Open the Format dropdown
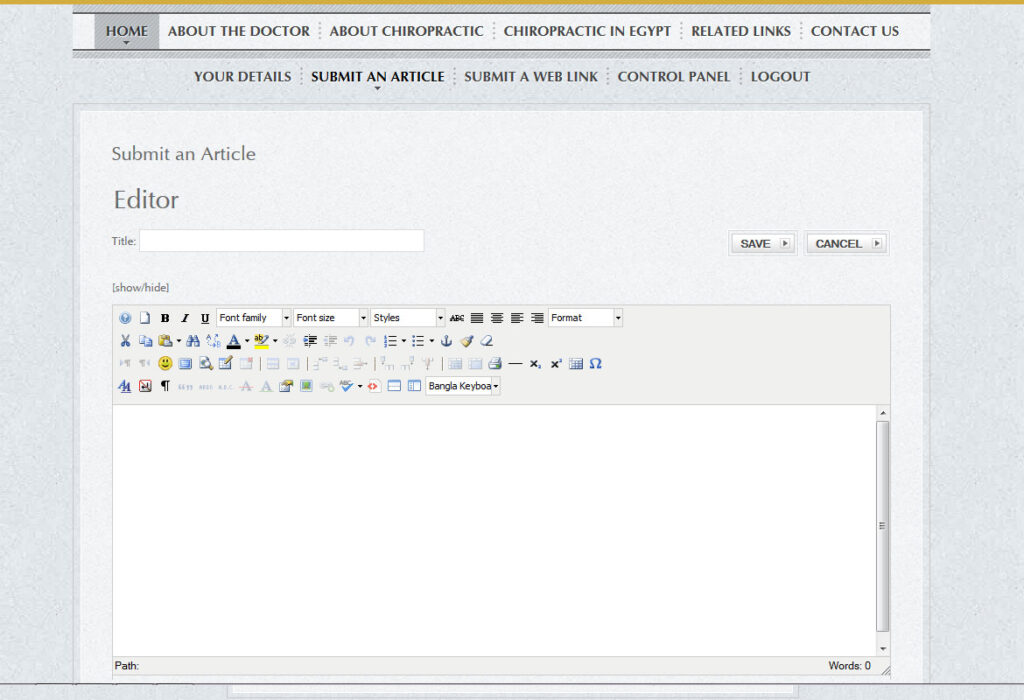Screen dimensions: 1024x700 [x=586, y=318]
